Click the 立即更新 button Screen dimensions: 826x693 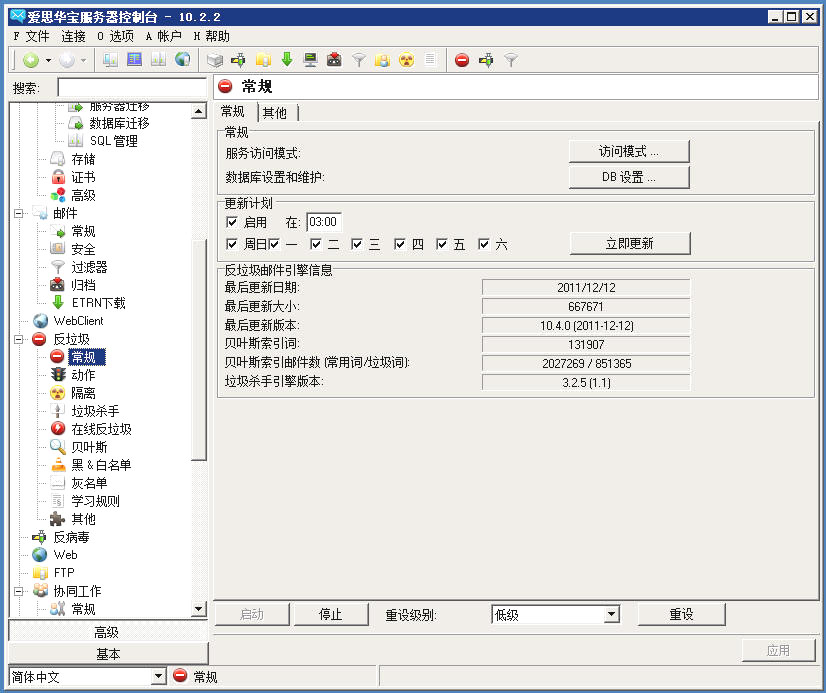(630, 243)
